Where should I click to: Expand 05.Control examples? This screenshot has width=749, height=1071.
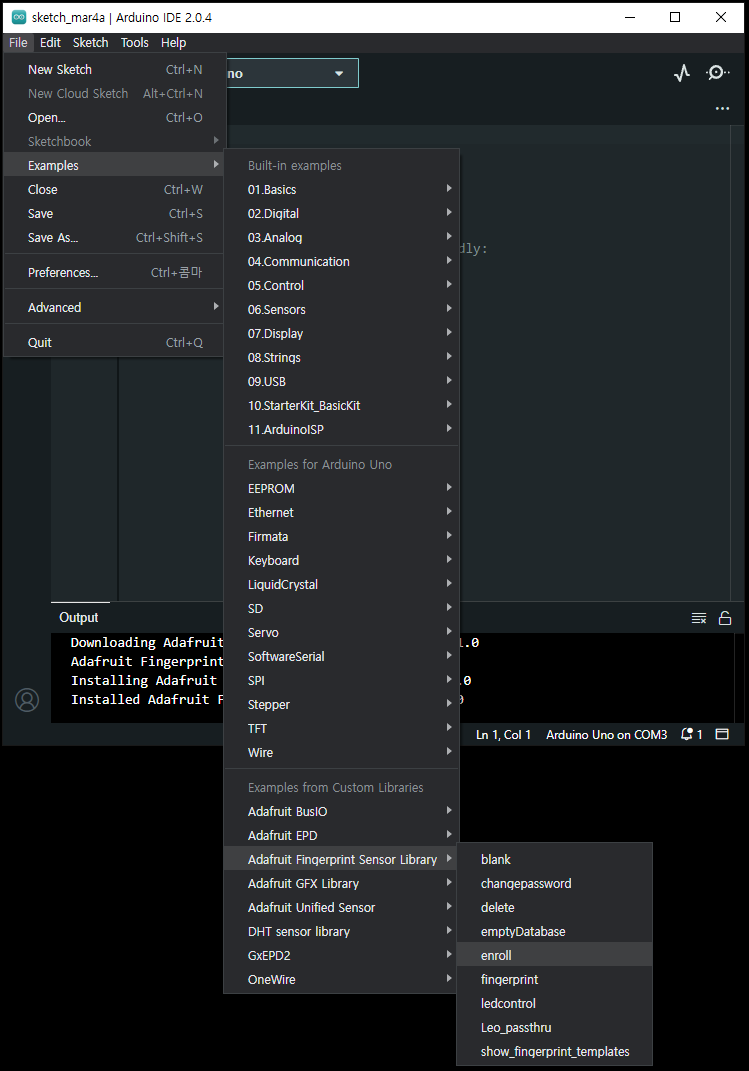pos(341,285)
